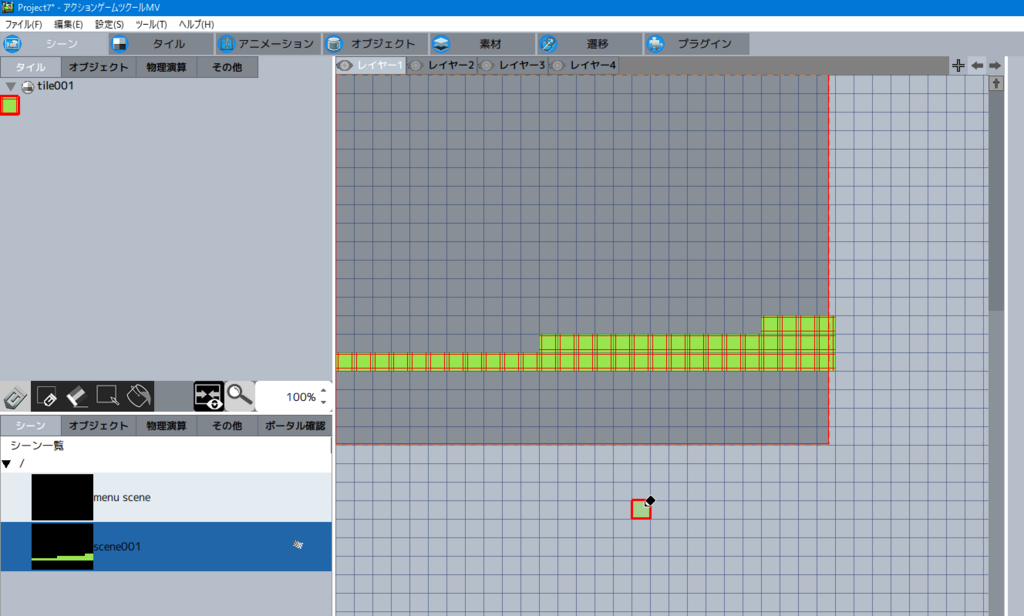The image size is (1024, 616).
Task: Select 物理演算 tab in upper-left panel
Action: [166, 67]
